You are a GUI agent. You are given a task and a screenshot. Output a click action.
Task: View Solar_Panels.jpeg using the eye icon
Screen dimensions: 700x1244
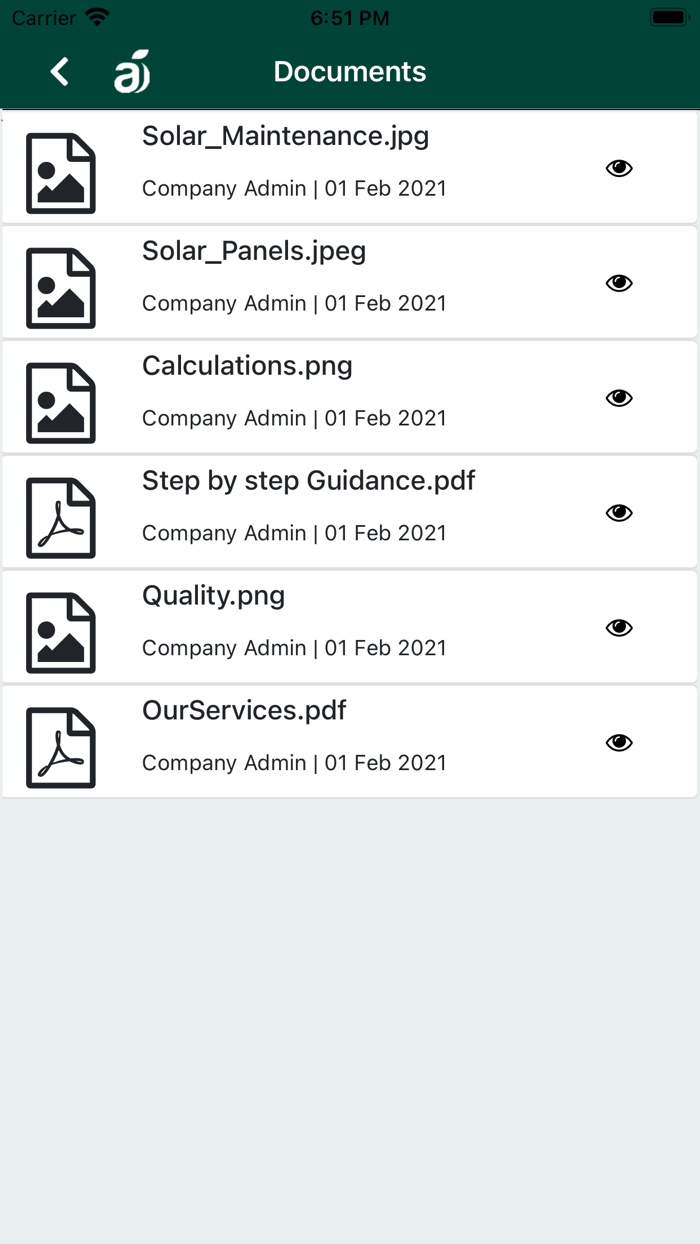pyautogui.click(x=619, y=283)
